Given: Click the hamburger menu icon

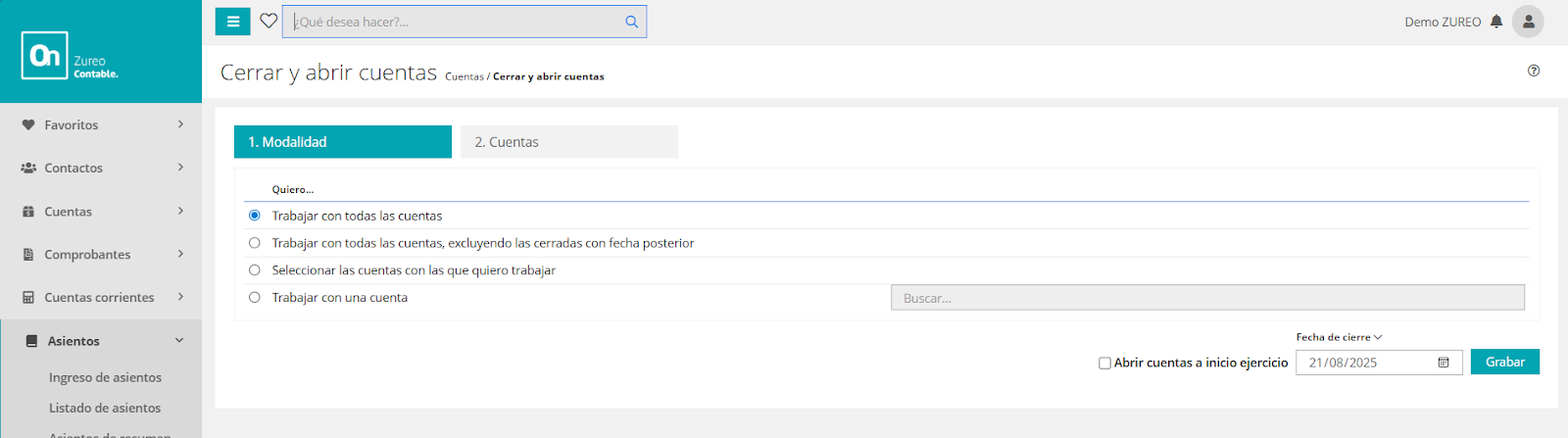Looking at the screenshot, I should (233, 22).
